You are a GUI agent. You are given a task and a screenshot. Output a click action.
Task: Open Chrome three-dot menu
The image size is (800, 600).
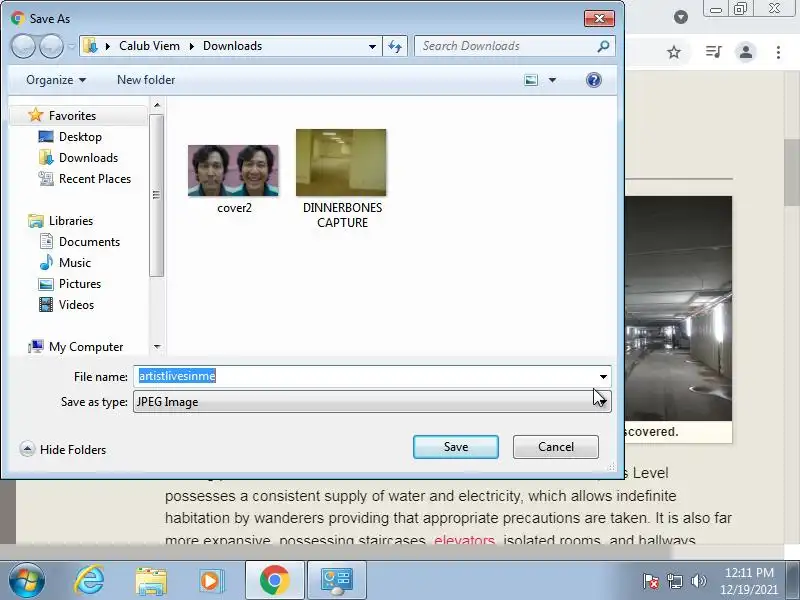[778, 52]
